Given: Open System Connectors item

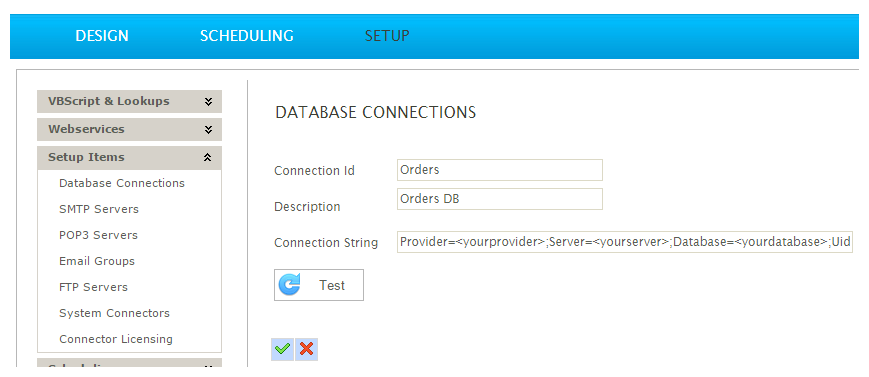Looking at the screenshot, I should (x=114, y=313).
